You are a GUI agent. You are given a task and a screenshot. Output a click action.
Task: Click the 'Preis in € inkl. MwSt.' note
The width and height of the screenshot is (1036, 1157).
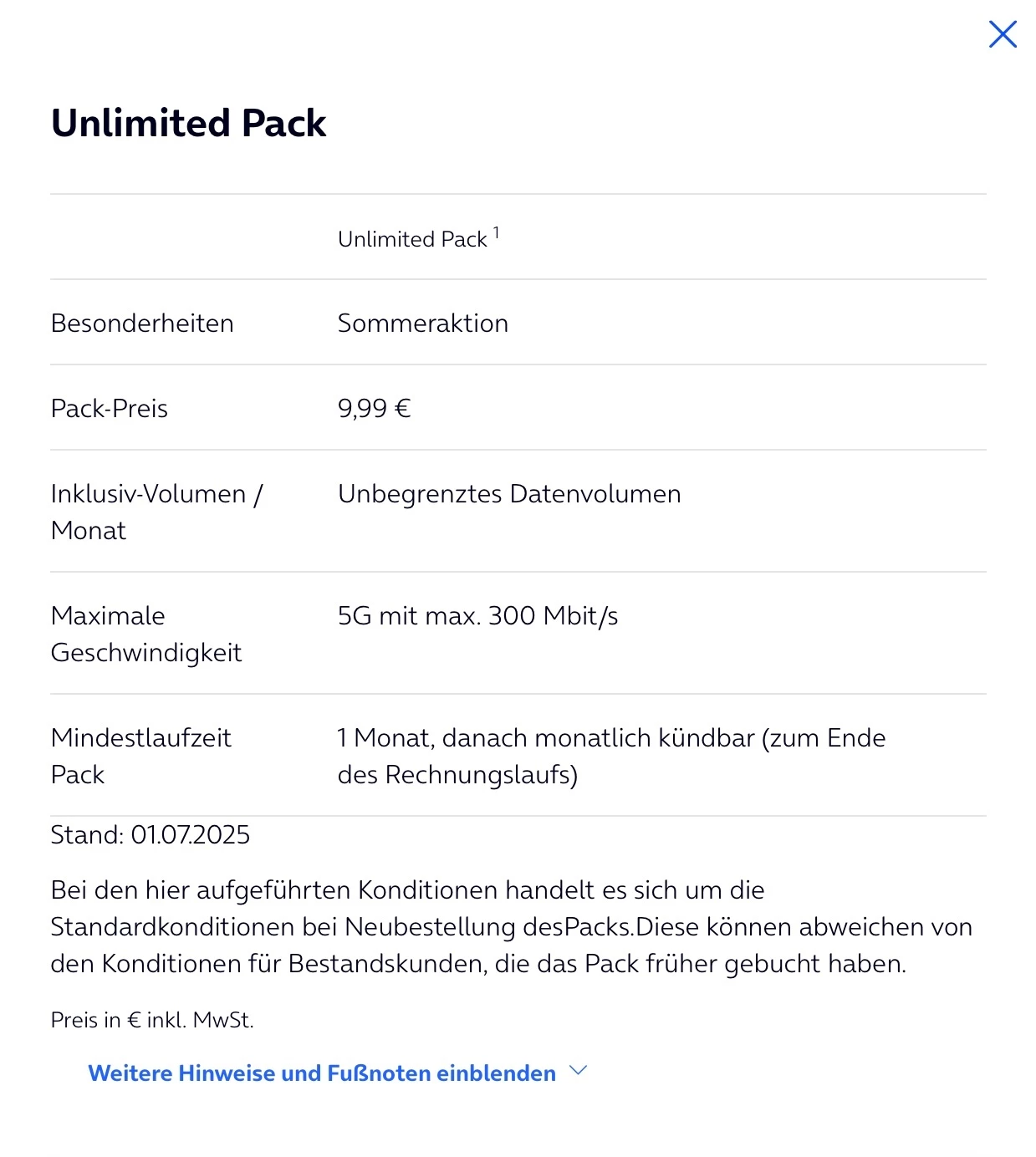click(152, 1020)
